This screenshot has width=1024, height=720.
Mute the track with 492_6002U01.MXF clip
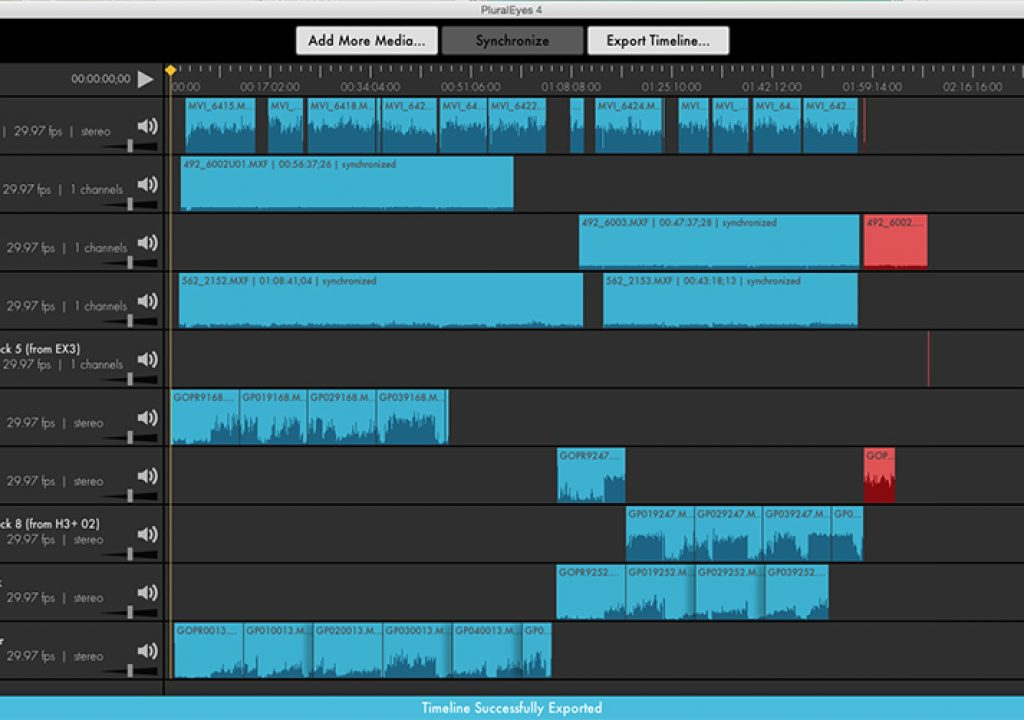[148, 184]
